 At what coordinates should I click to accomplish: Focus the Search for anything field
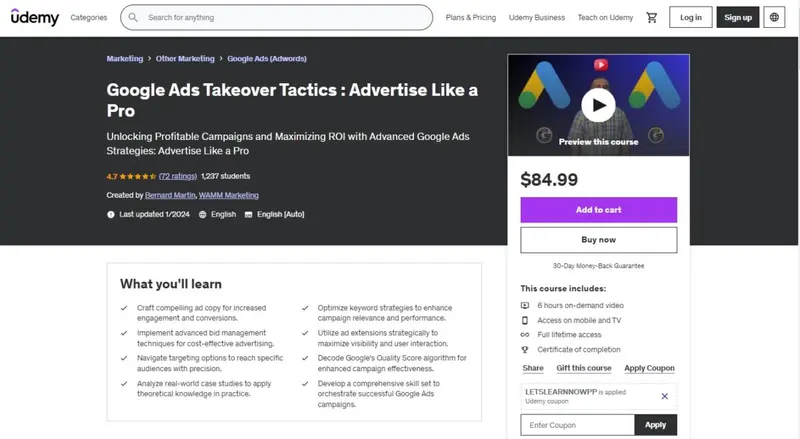coord(277,17)
